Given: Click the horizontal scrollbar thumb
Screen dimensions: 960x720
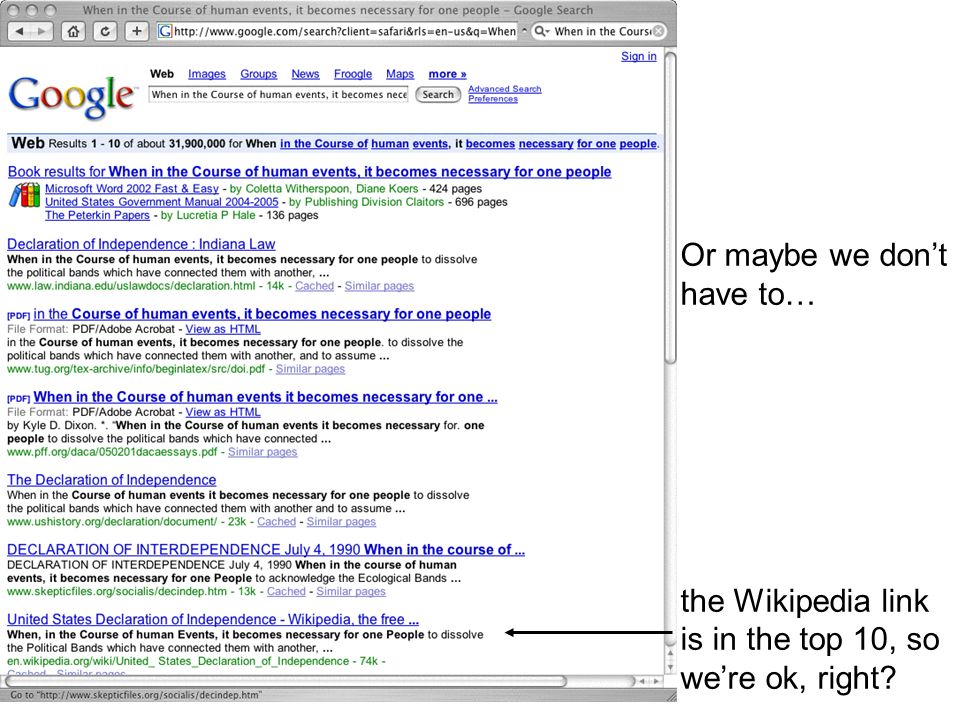Looking at the screenshot, I should tap(286, 681).
